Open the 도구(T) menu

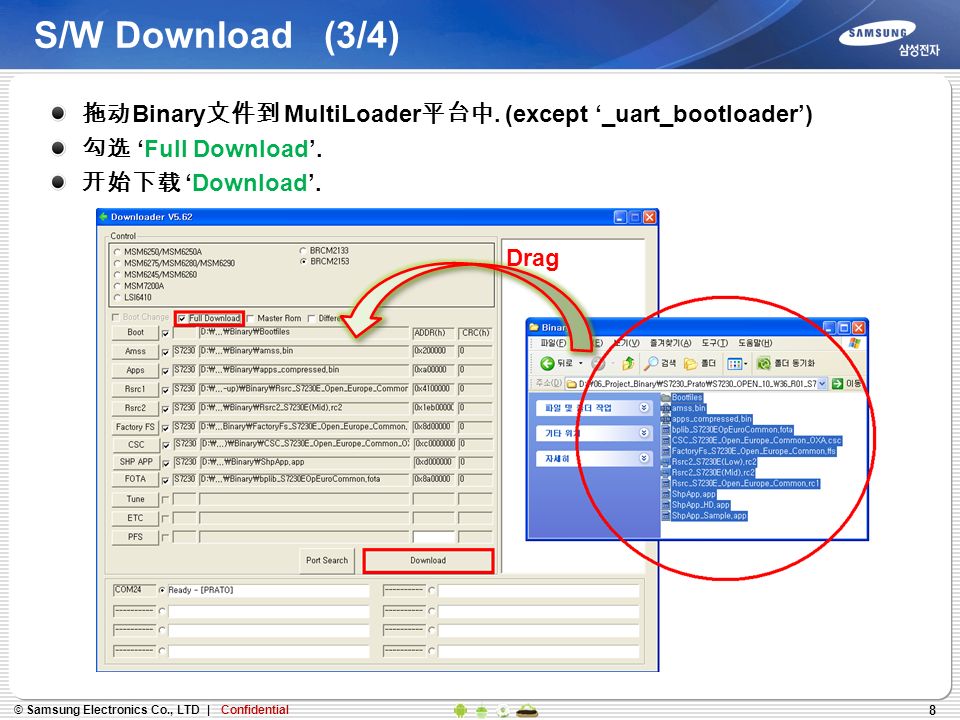pos(714,343)
